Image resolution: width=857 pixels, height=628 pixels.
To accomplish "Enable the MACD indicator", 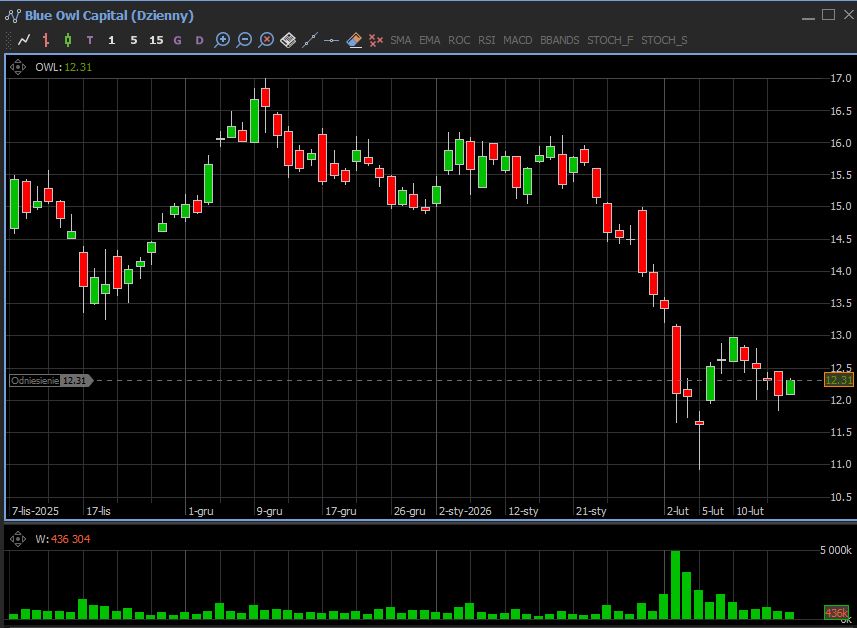I will [x=518, y=40].
